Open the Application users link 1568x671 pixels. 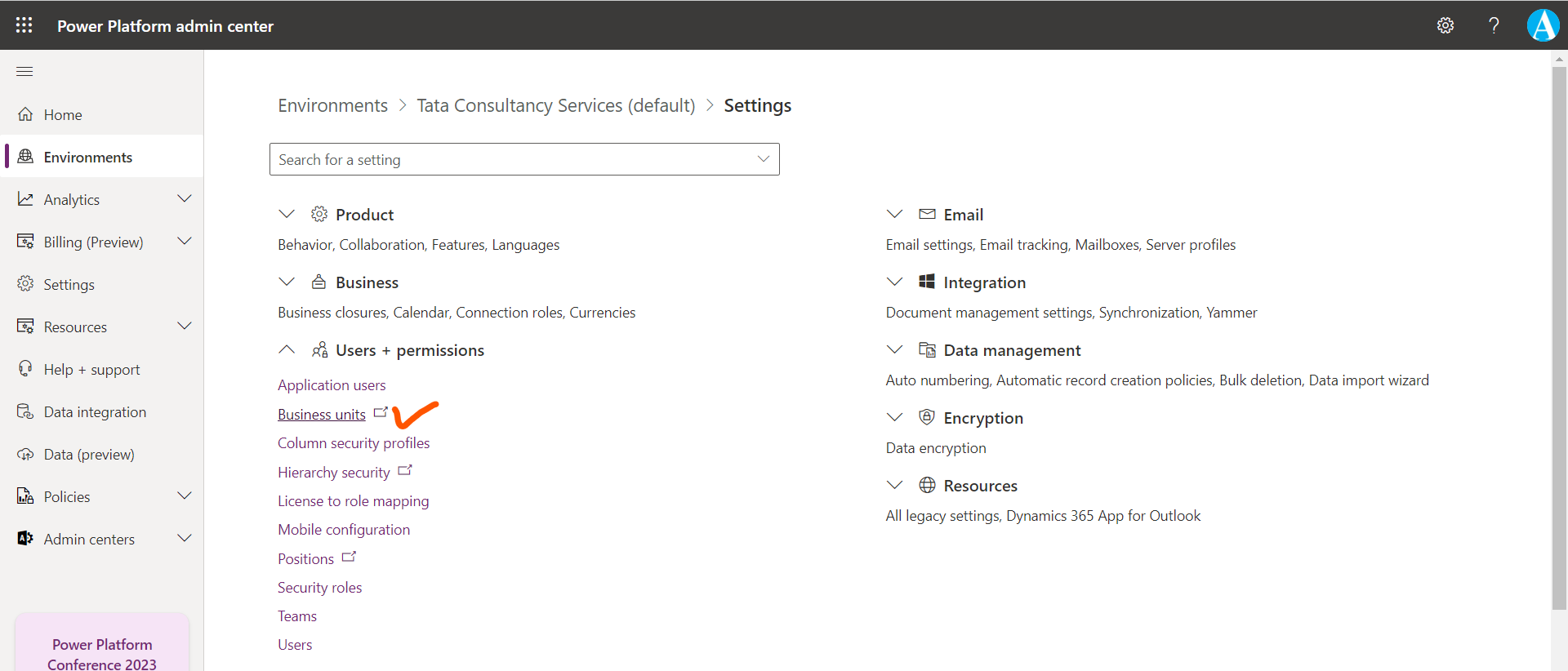click(x=332, y=385)
